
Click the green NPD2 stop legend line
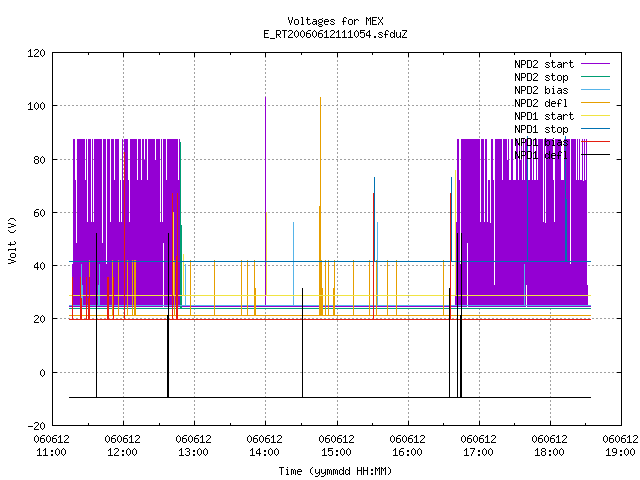tap(596, 76)
